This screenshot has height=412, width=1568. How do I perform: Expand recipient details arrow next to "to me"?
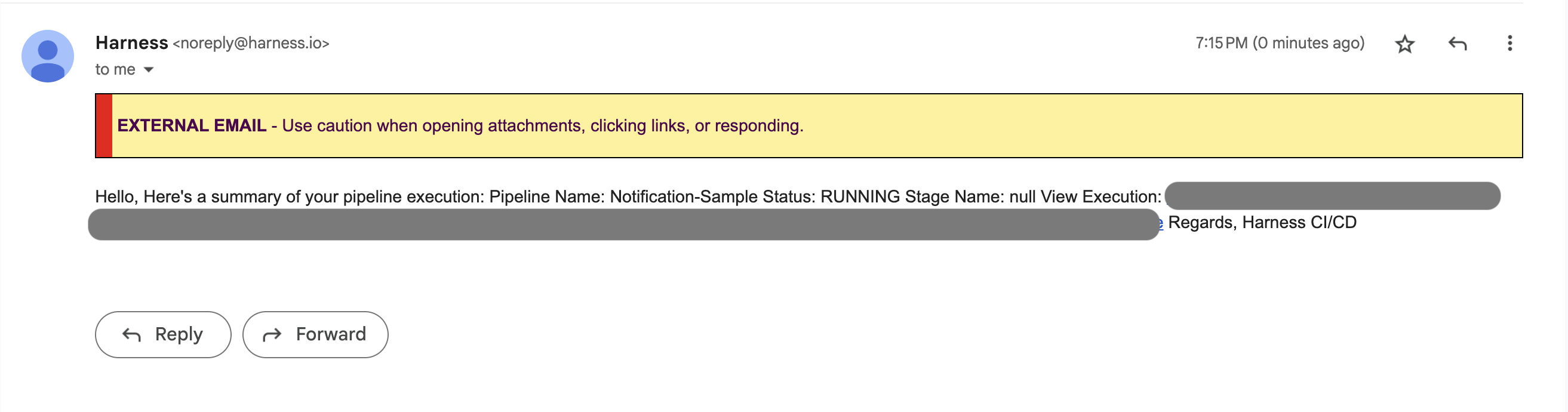(149, 70)
